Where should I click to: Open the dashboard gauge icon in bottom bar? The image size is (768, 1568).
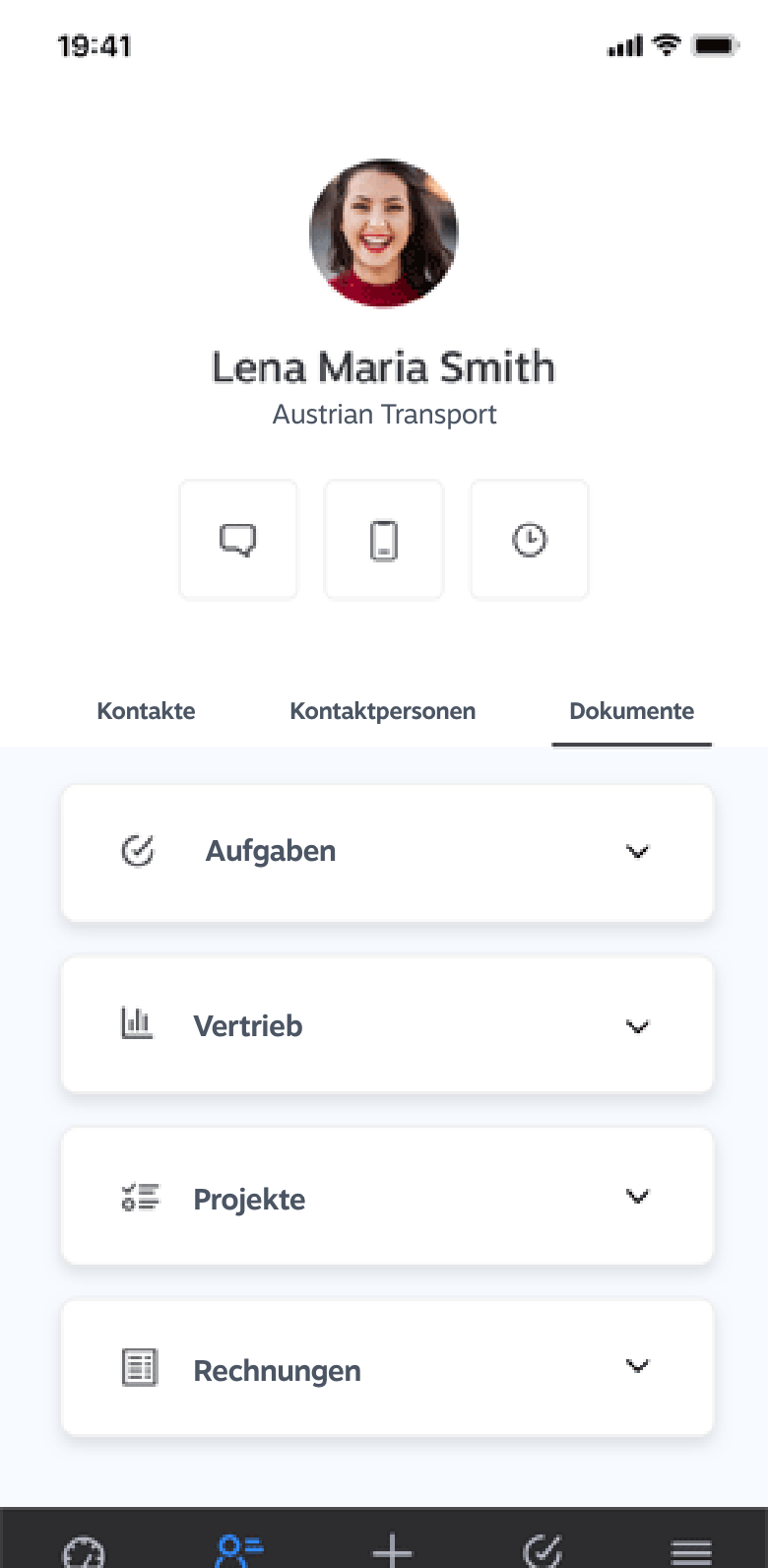click(x=84, y=1551)
